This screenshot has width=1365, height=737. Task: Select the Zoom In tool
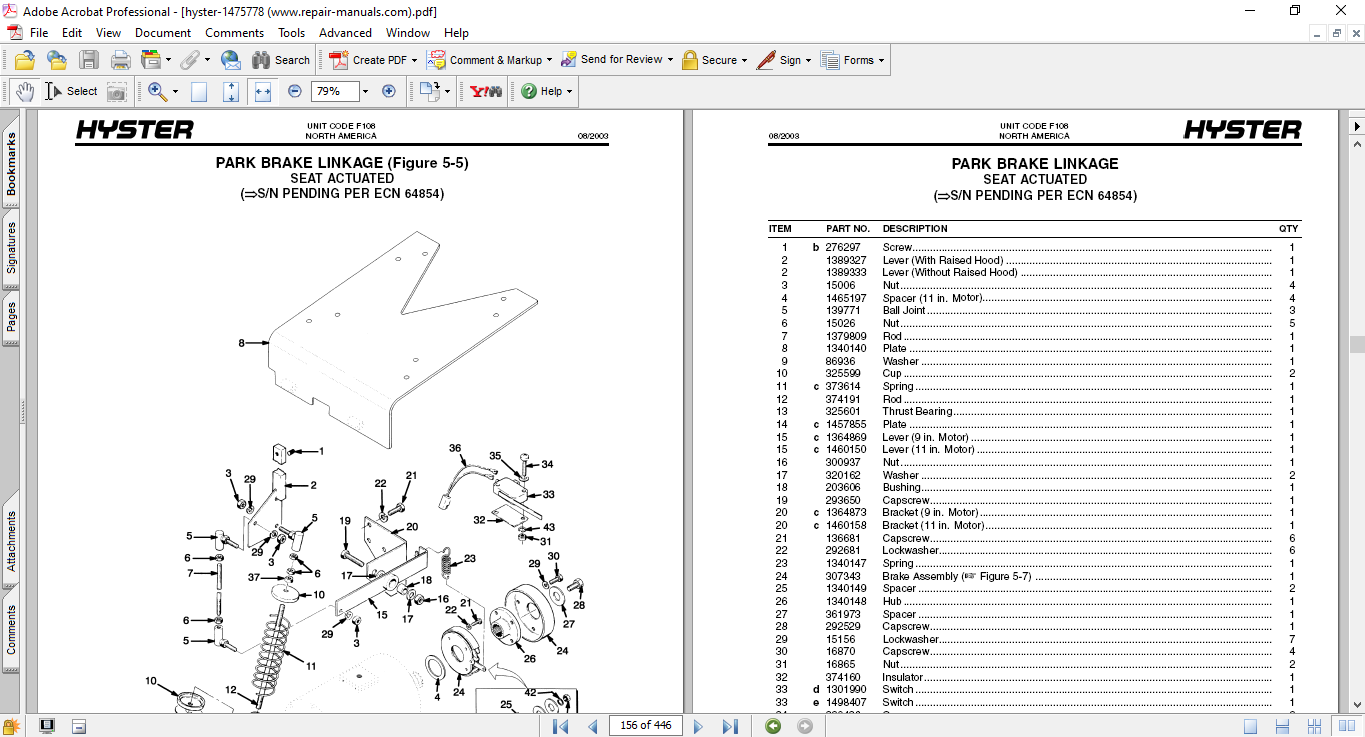tap(156, 91)
